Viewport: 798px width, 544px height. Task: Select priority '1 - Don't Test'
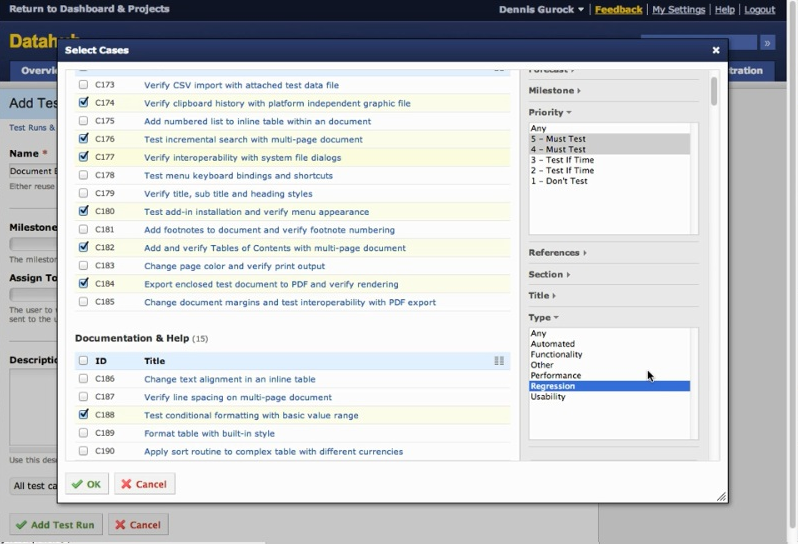[610, 181]
